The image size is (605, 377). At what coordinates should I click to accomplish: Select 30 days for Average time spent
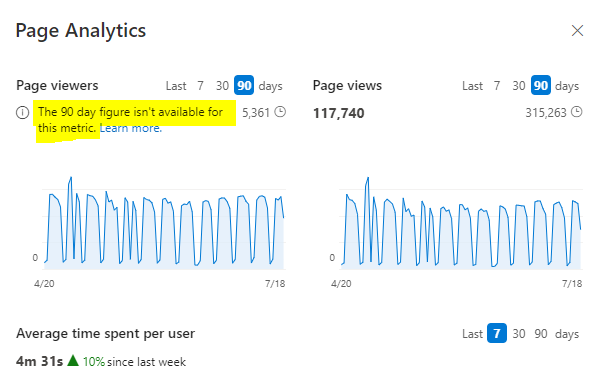[519, 333]
